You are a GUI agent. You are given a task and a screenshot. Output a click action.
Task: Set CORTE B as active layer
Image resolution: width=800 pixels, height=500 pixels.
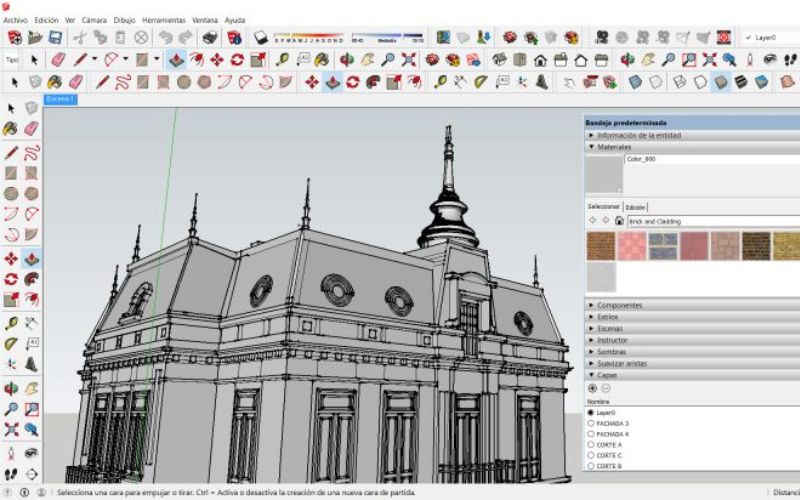click(591, 466)
